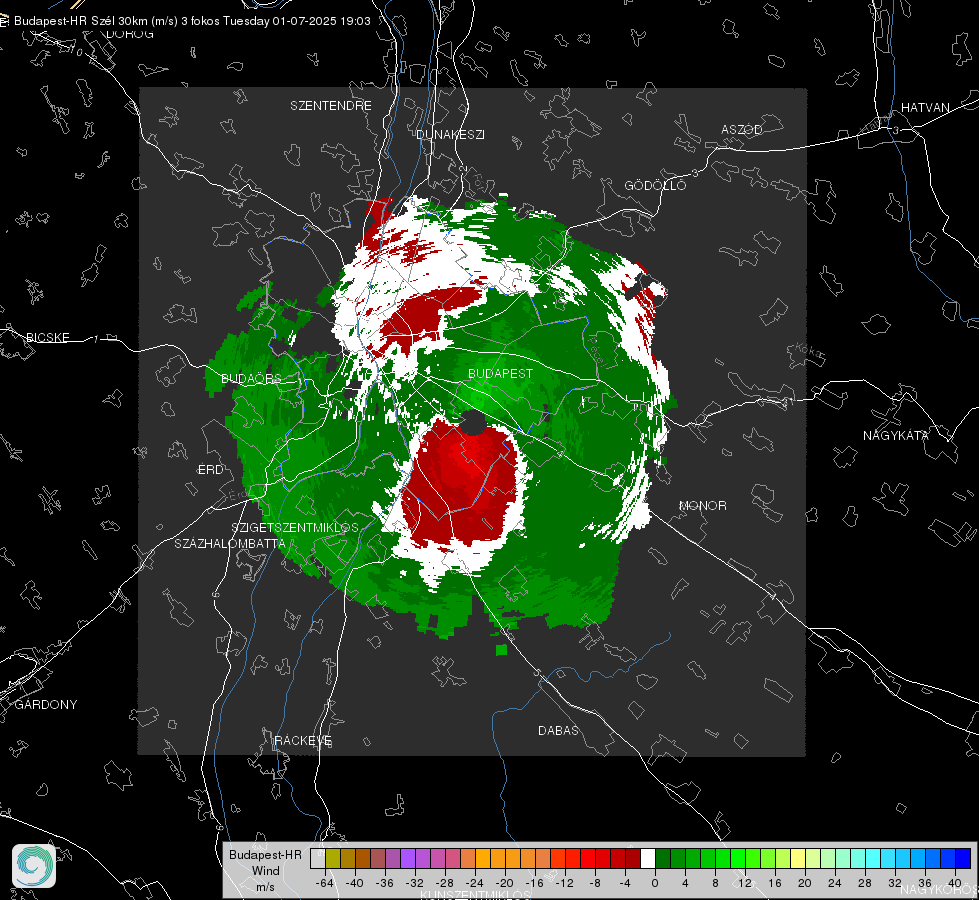The width and height of the screenshot is (979, 900).
Task: Click the ASZÓD town label
Action: (742, 129)
